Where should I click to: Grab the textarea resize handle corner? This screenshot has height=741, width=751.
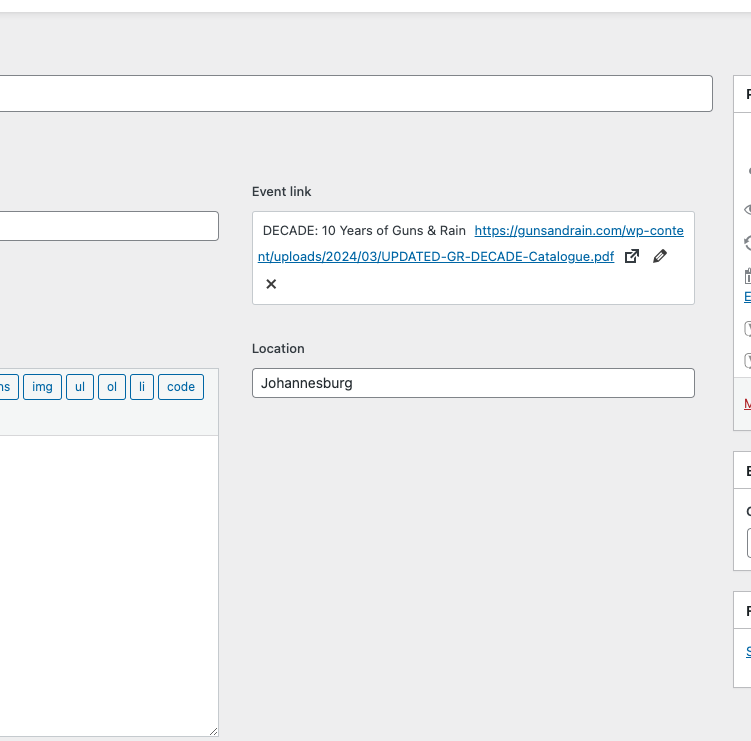213,731
